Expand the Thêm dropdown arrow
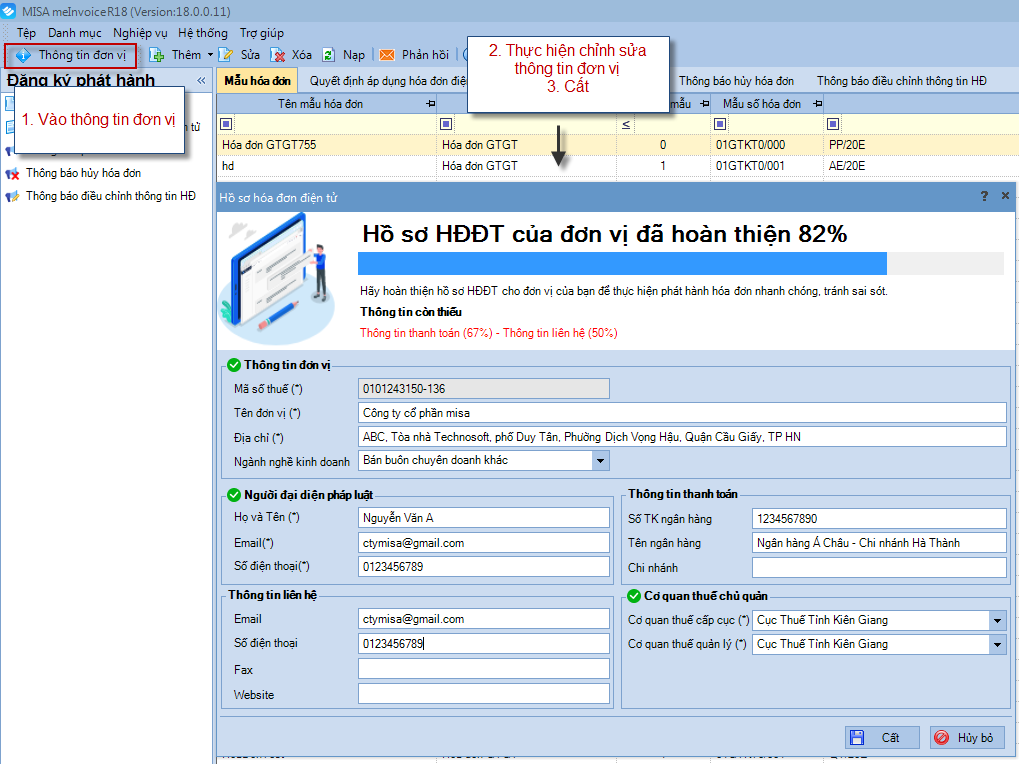 coord(210,55)
